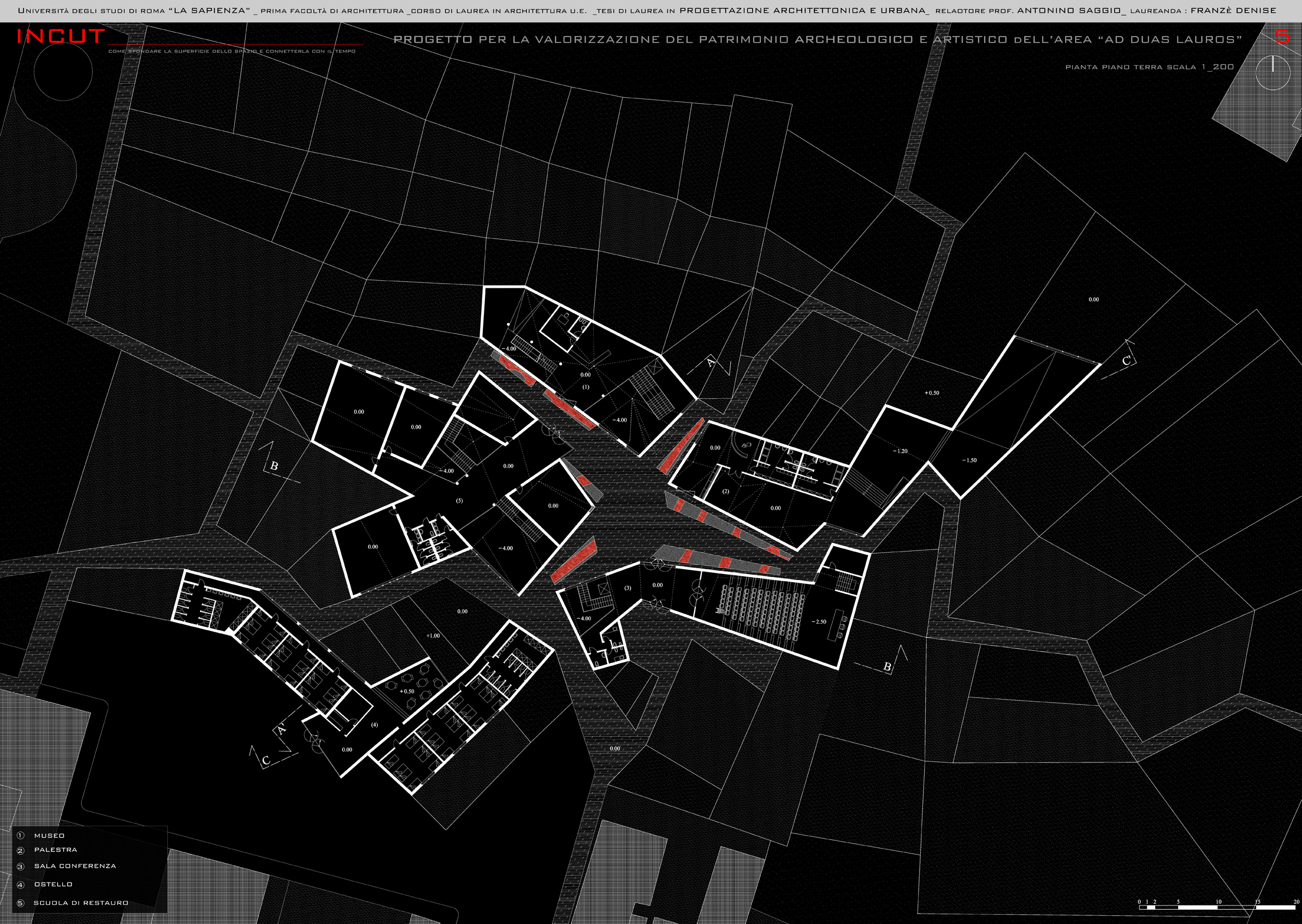Click SALA CONFERENZA legend label
The image size is (1302, 924).
tap(75, 866)
